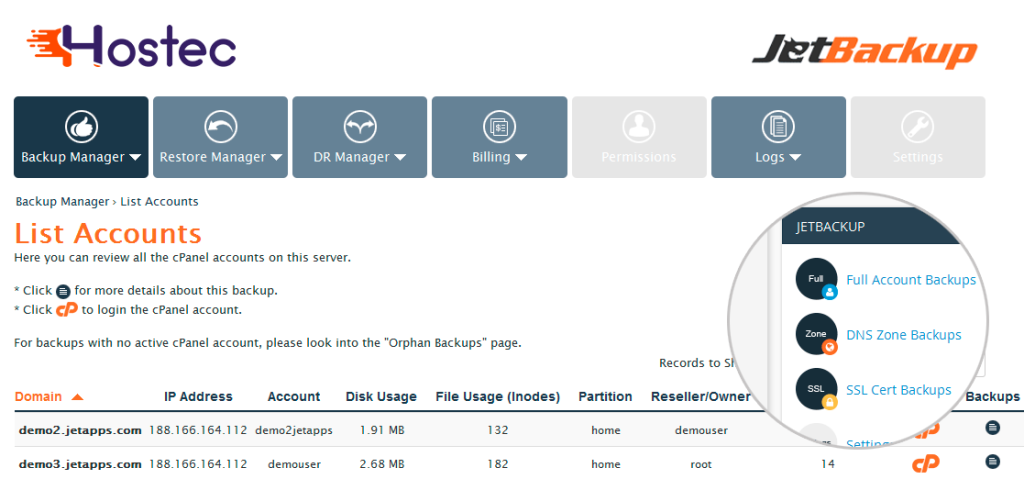
Task: Click List Accounts breadcrumb
Action: 159,201
